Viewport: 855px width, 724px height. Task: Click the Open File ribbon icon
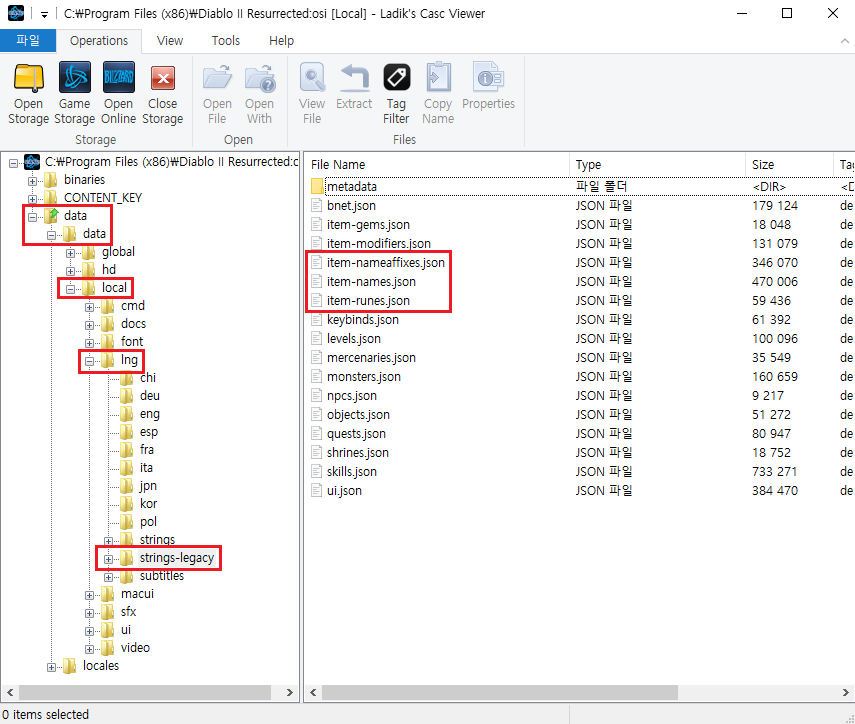(x=217, y=78)
